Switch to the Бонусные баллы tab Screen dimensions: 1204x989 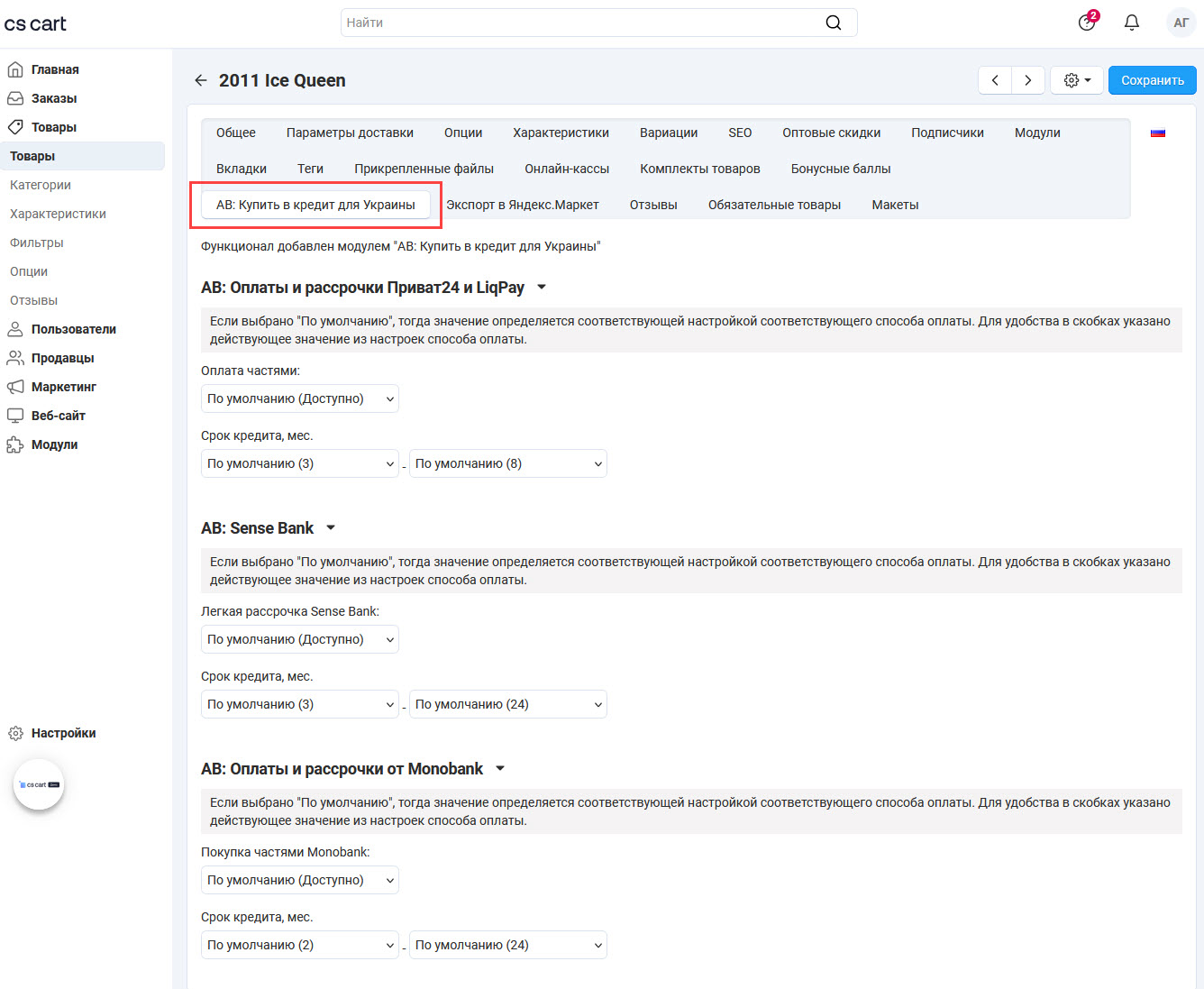pyautogui.click(x=841, y=169)
